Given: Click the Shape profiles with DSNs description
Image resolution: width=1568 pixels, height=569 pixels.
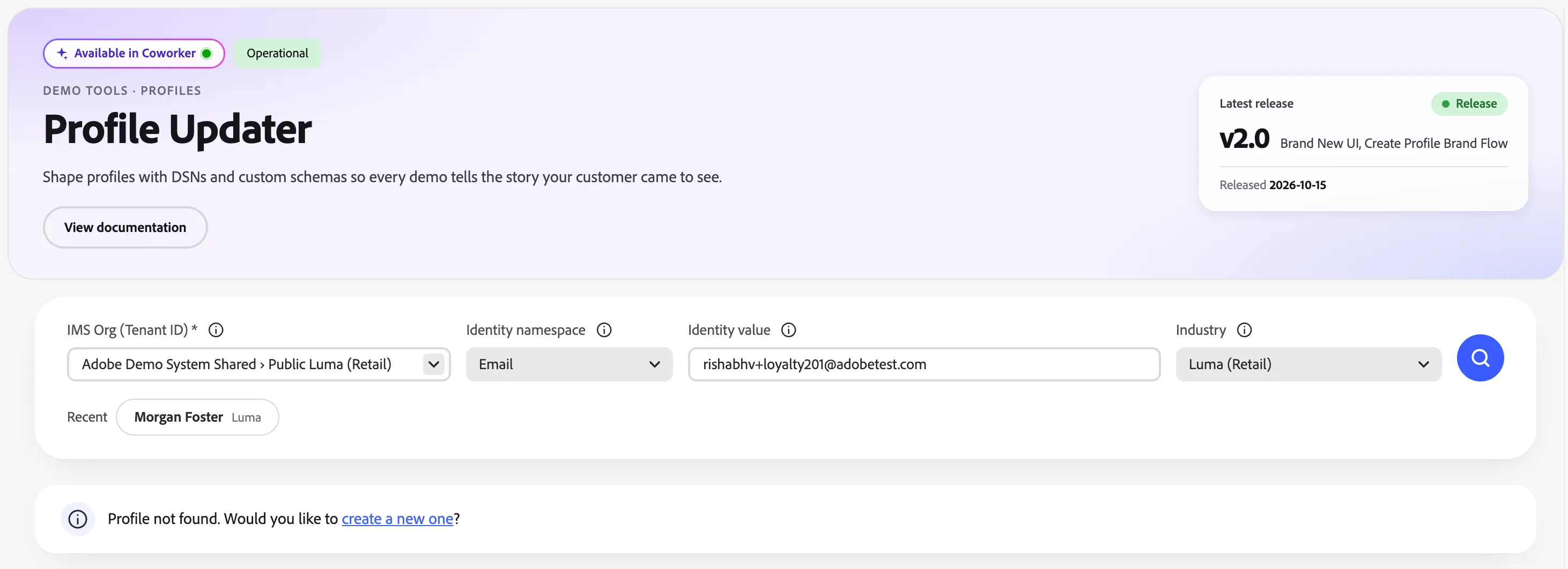Looking at the screenshot, I should click(382, 177).
